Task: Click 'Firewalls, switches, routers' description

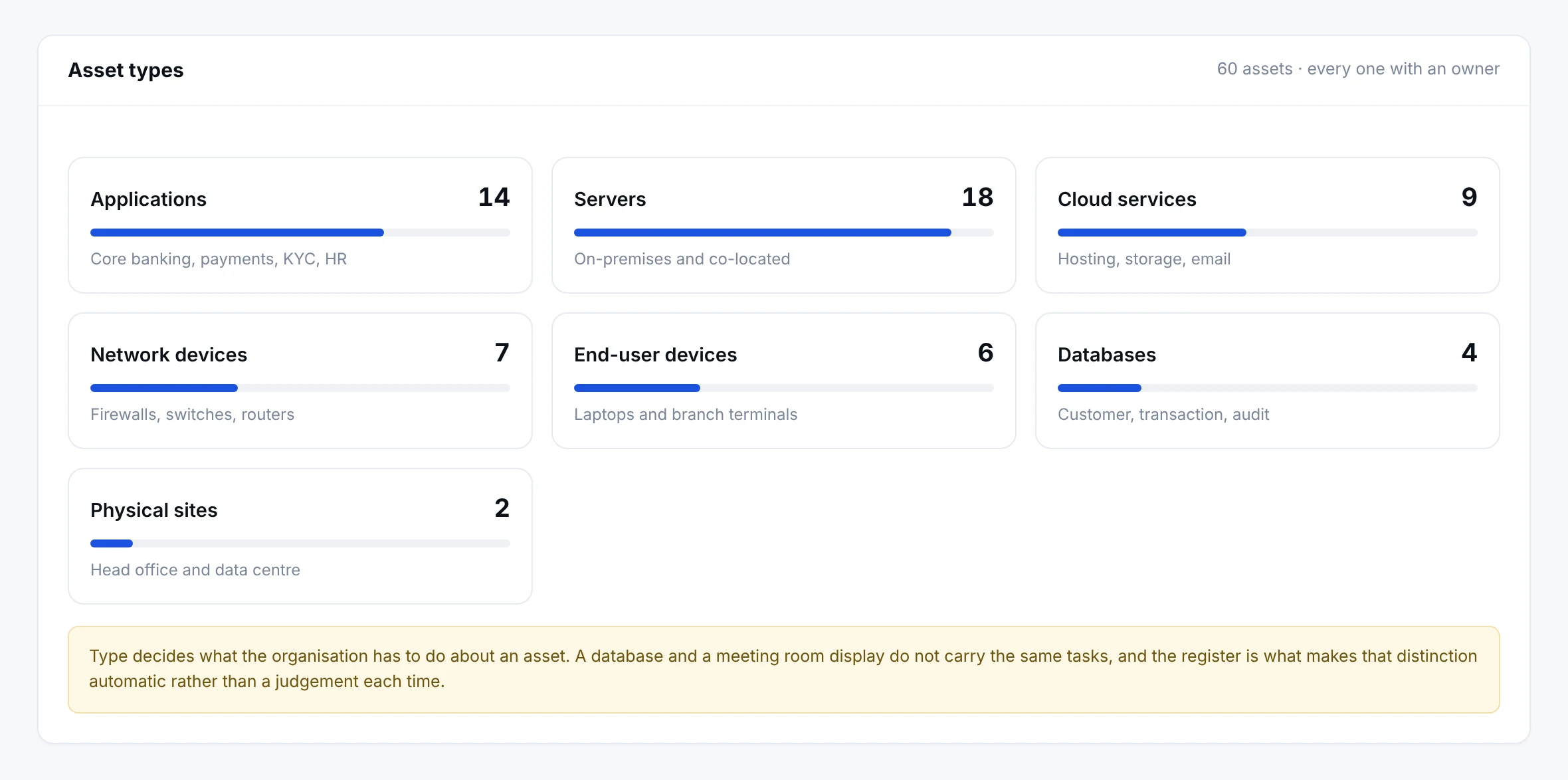Action: point(192,415)
